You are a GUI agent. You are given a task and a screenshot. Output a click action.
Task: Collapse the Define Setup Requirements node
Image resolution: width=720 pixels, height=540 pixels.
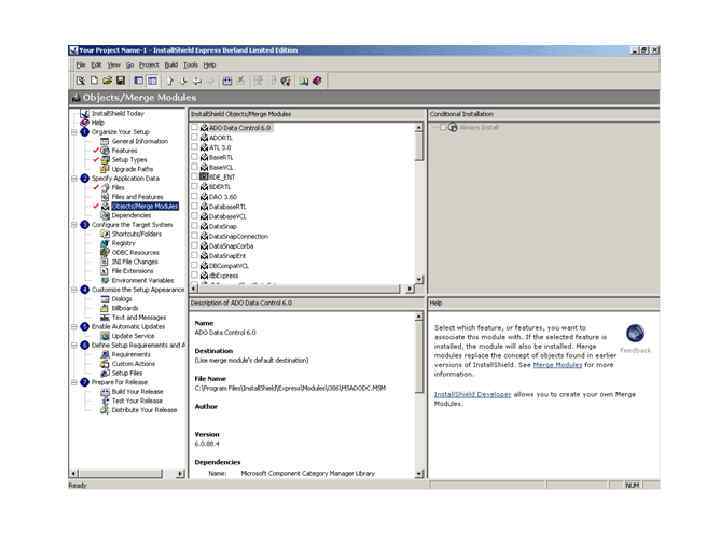74,345
